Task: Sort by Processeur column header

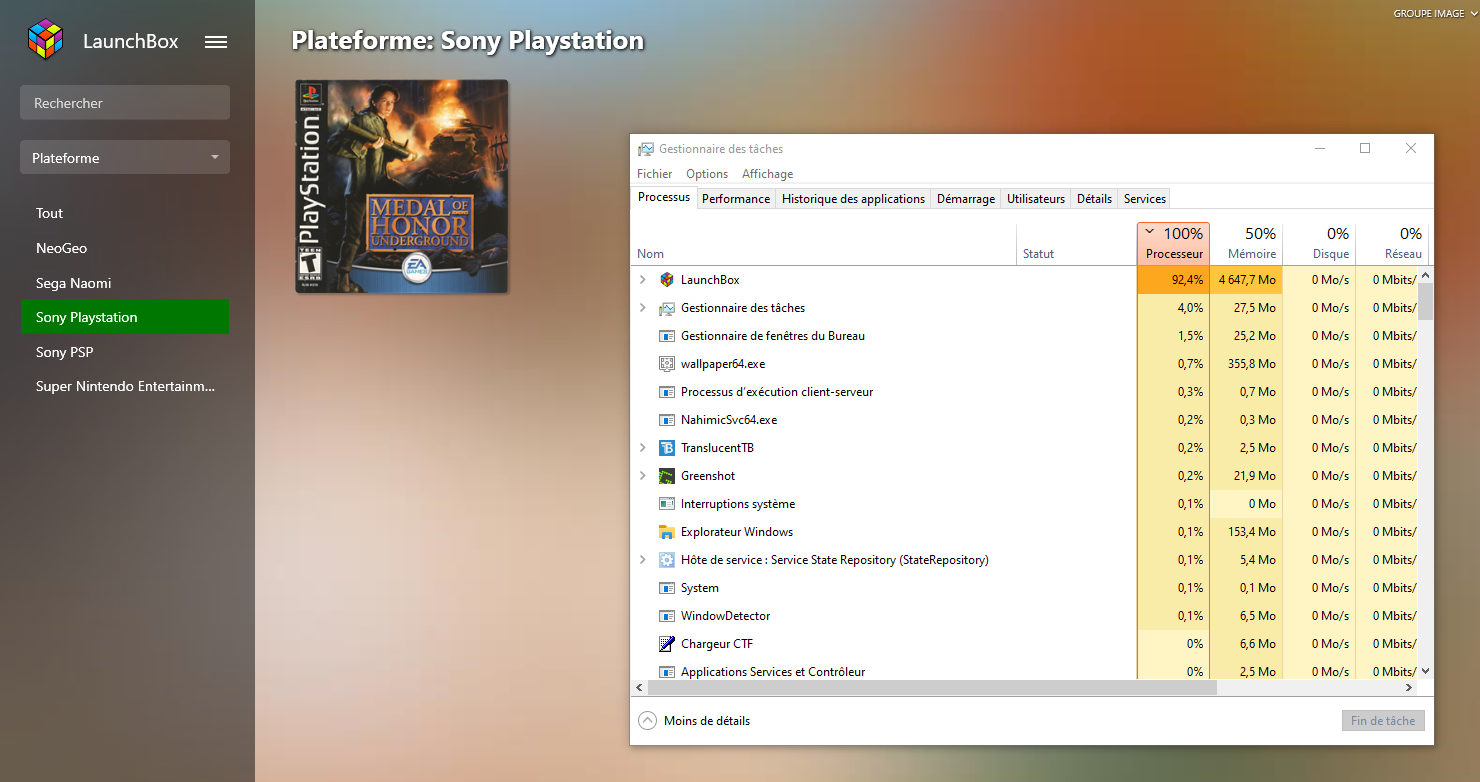Action: (x=1173, y=244)
